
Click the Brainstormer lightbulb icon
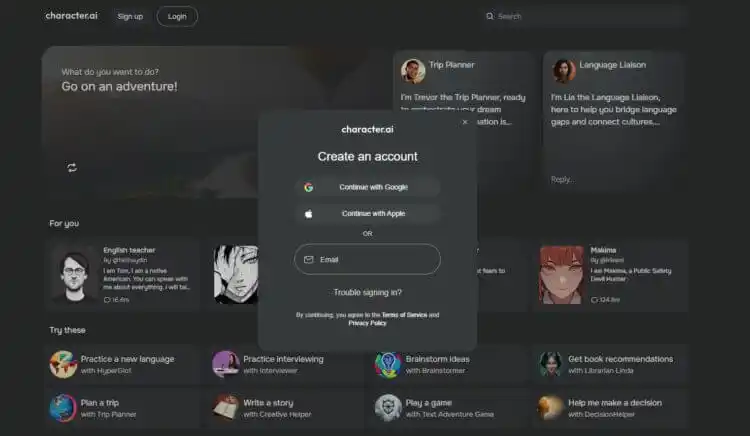coord(388,364)
